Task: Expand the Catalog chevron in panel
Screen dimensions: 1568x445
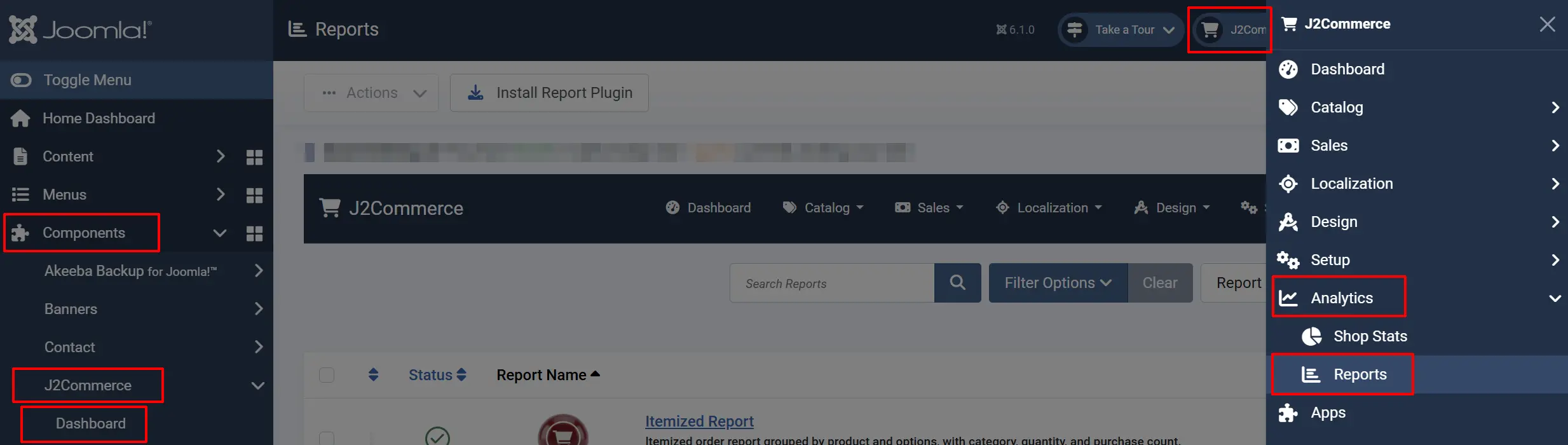Action: coord(1555,107)
